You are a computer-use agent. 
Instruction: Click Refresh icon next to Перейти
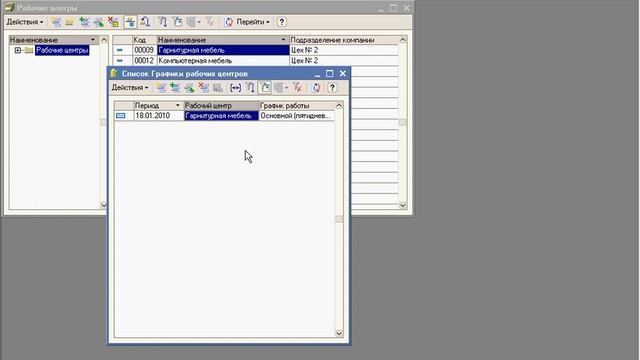click(229, 22)
